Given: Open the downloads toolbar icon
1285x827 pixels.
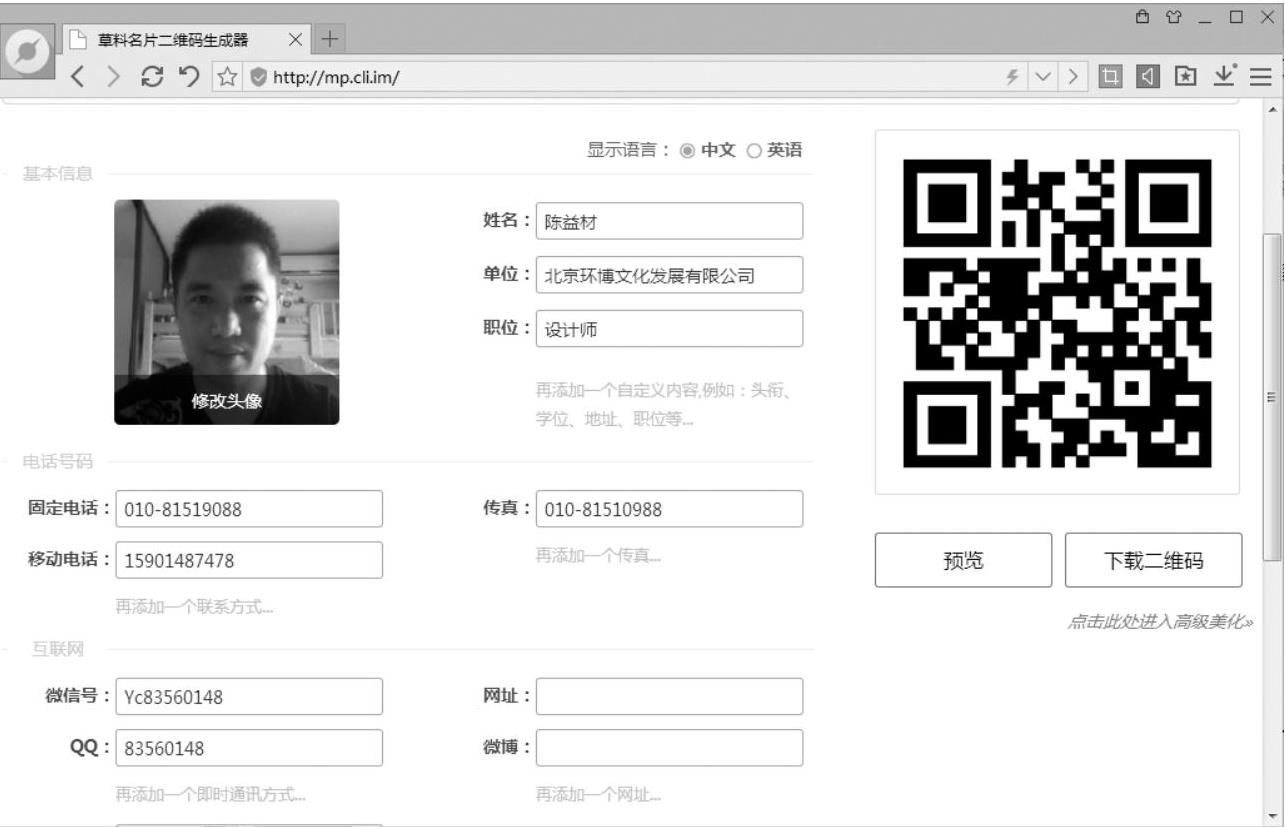Looking at the screenshot, I should tap(1225, 77).
